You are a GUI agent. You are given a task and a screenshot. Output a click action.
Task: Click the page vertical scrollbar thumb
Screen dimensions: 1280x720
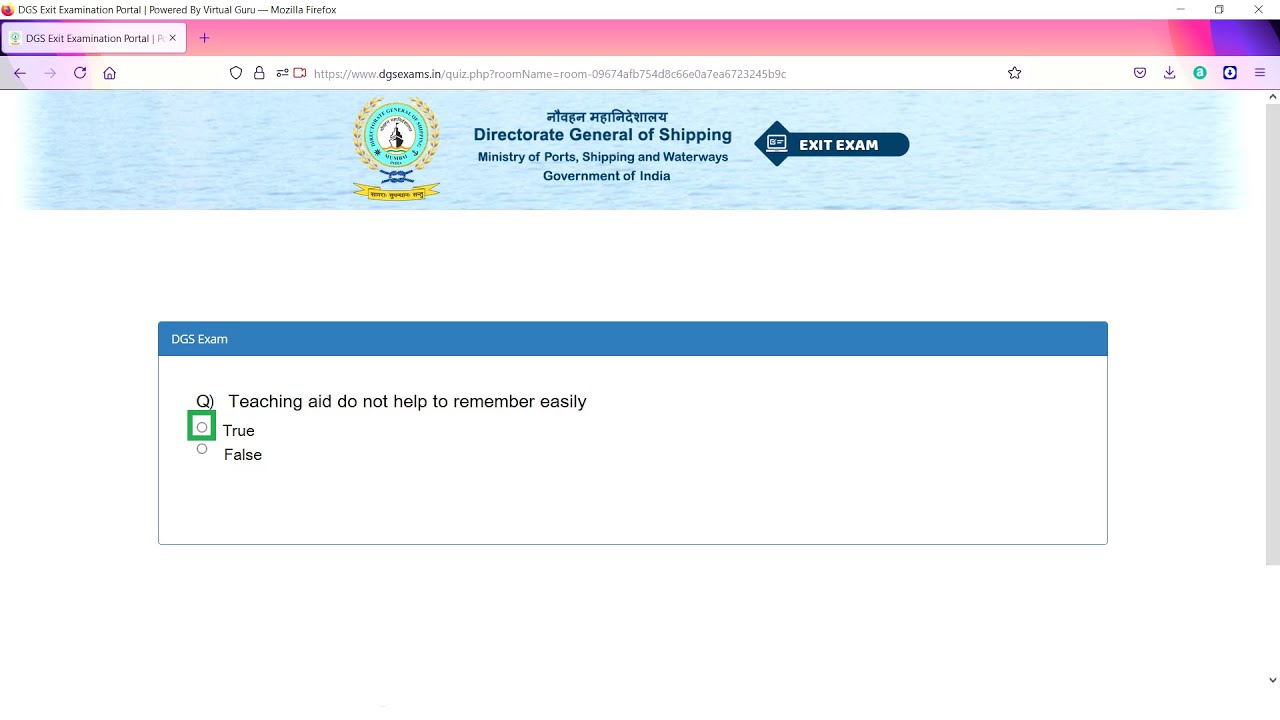1273,335
